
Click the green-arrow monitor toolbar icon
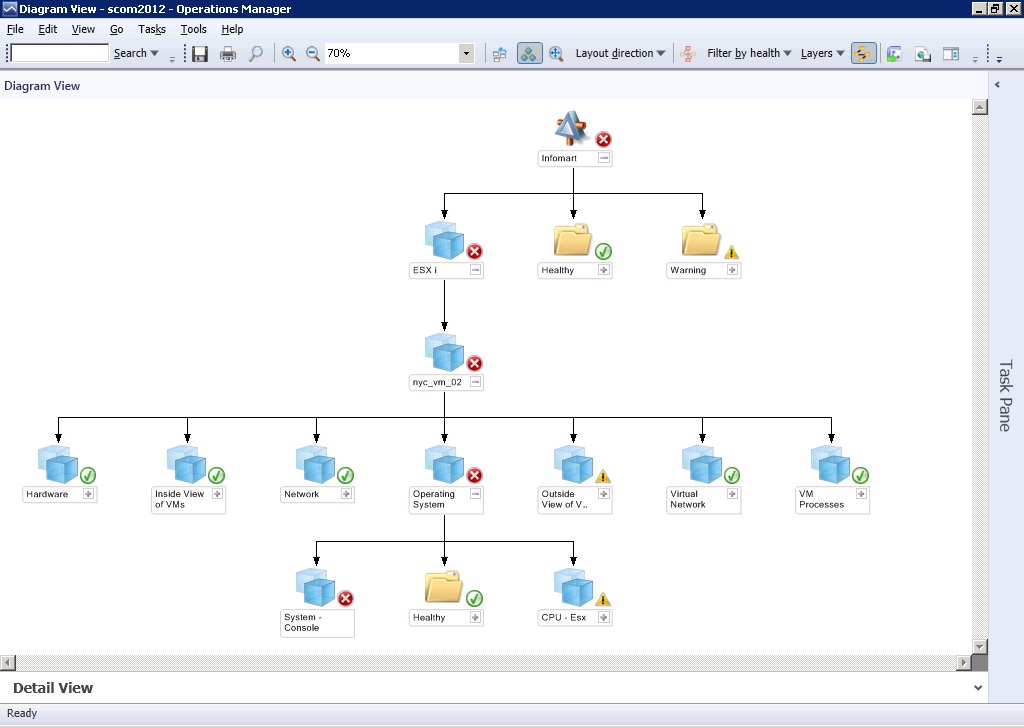tap(894, 54)
